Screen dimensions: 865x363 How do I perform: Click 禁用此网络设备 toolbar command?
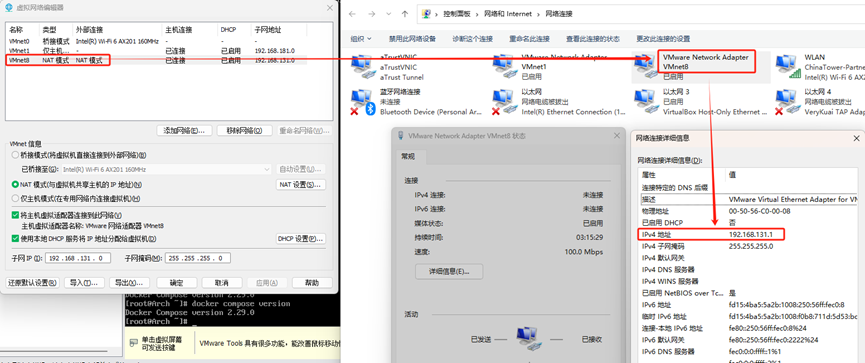point(412,39)
